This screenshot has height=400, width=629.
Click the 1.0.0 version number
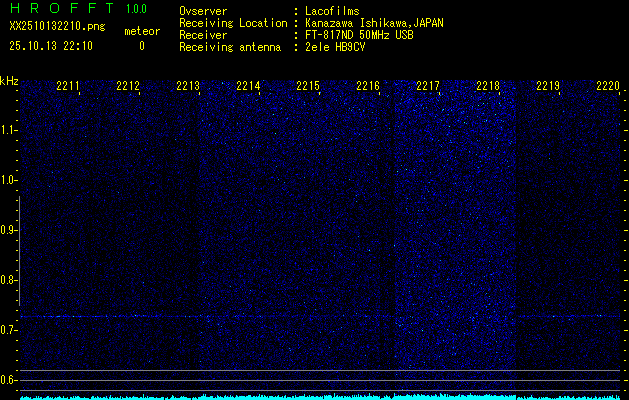[x=136, y=9]
